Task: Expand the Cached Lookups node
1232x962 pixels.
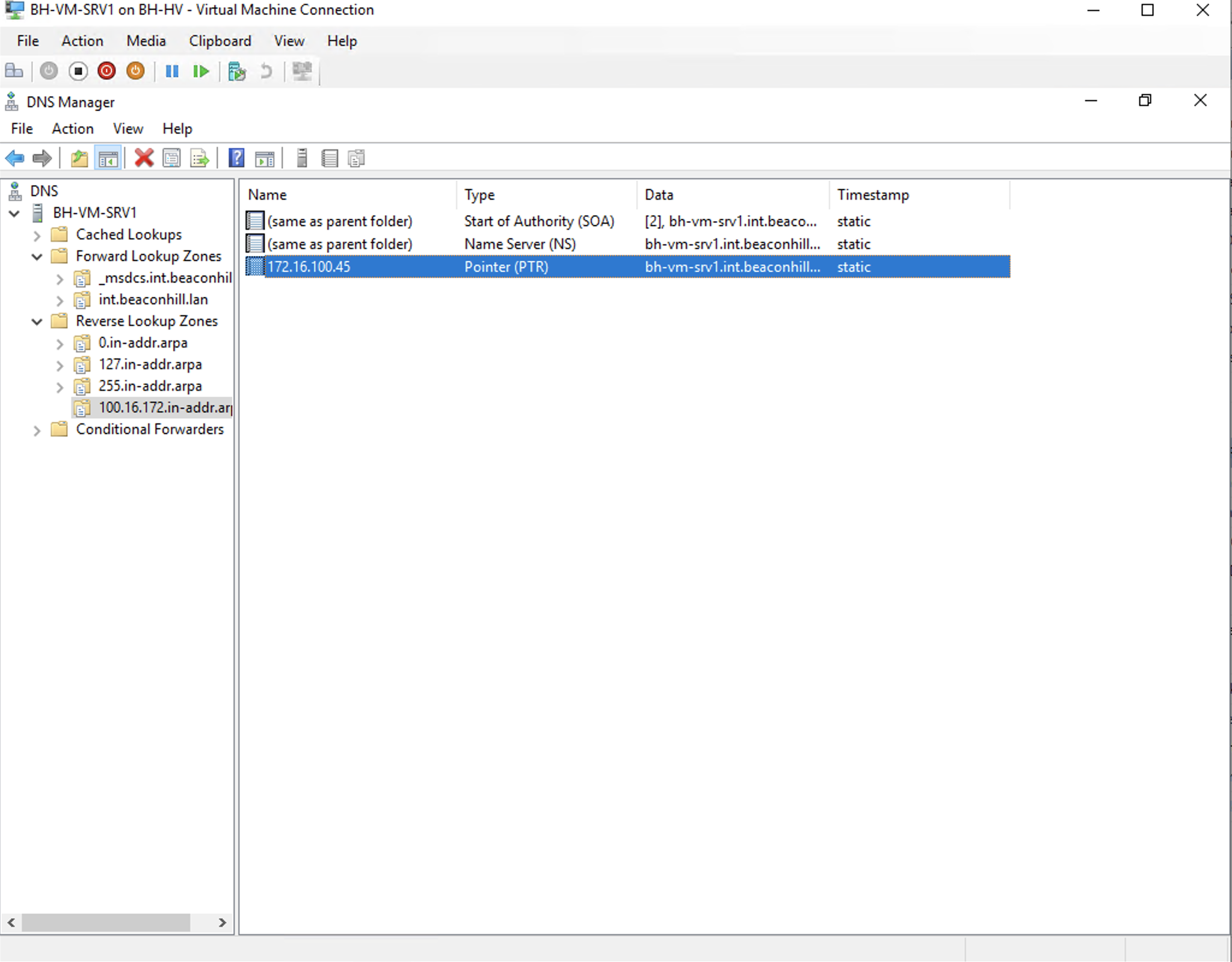Action: click(x=37, y=234)
